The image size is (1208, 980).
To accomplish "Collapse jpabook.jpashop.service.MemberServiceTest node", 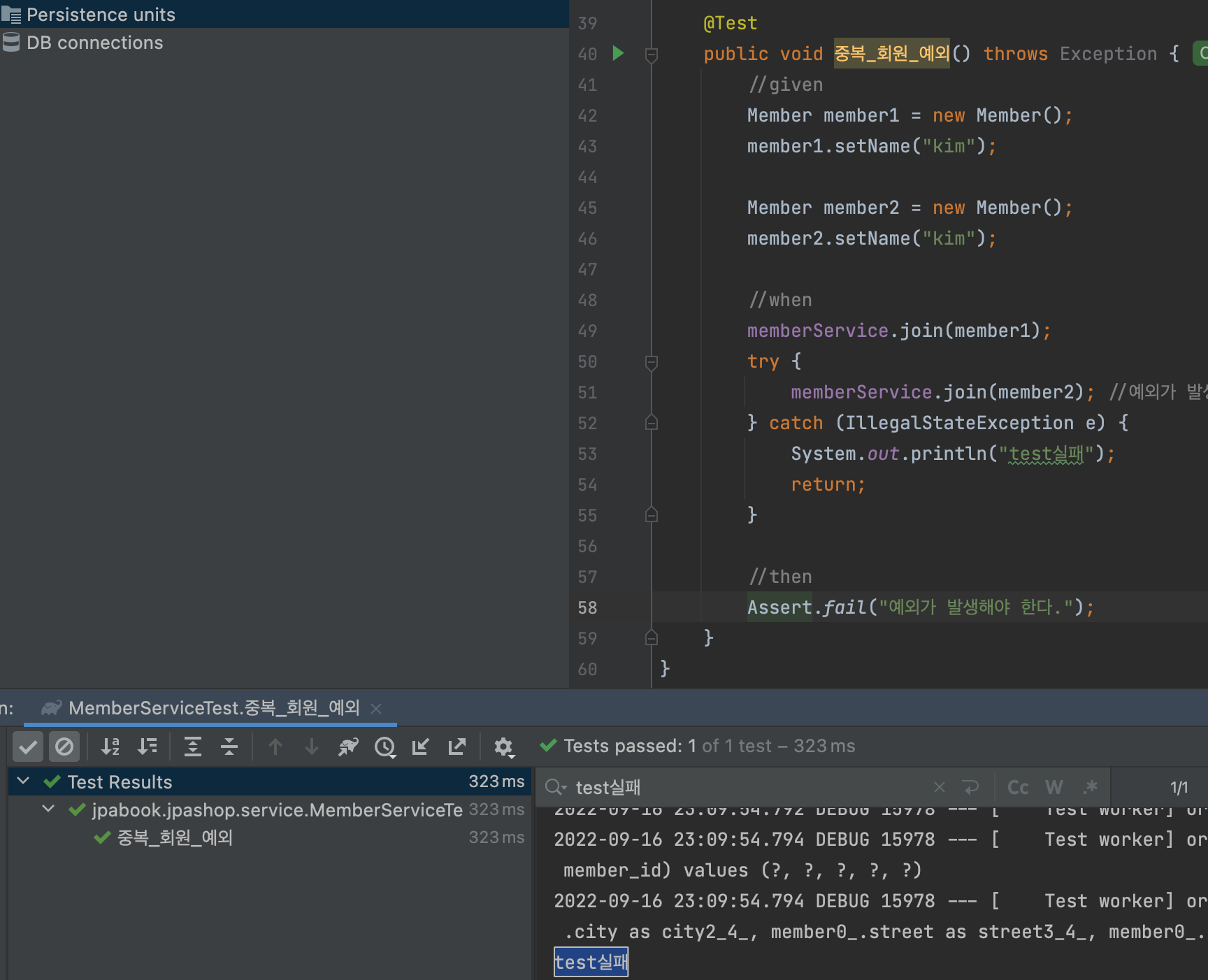I will (x=48, y=809).
